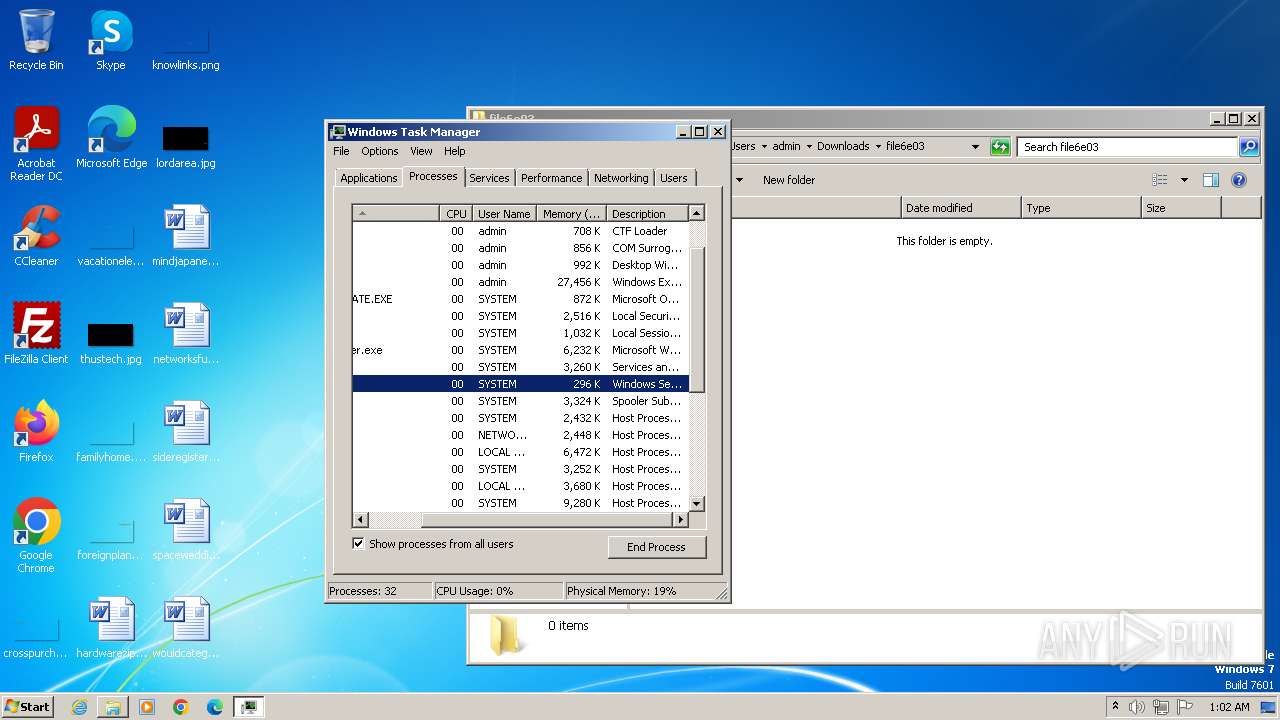The height and width of the screenshot is (720, 1280).
Task: Click the process list horizontal scroll right arrow
Action: click(x=681, y=520)
